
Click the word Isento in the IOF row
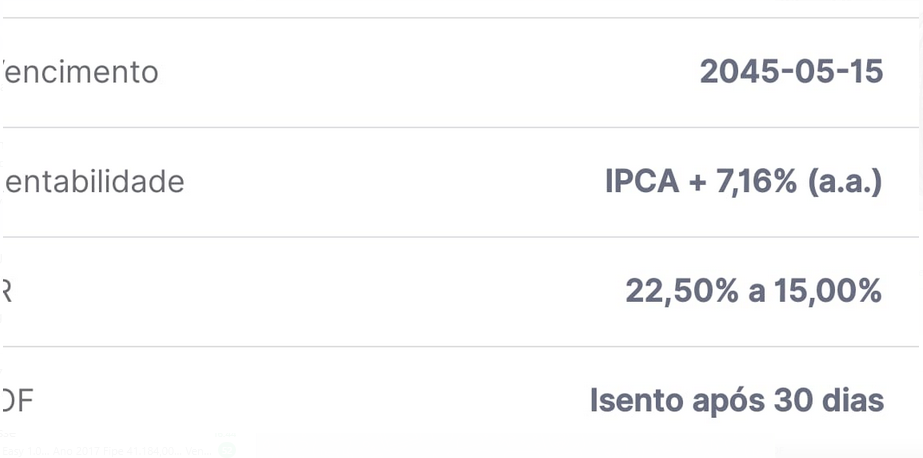click(x=637, y=401)
